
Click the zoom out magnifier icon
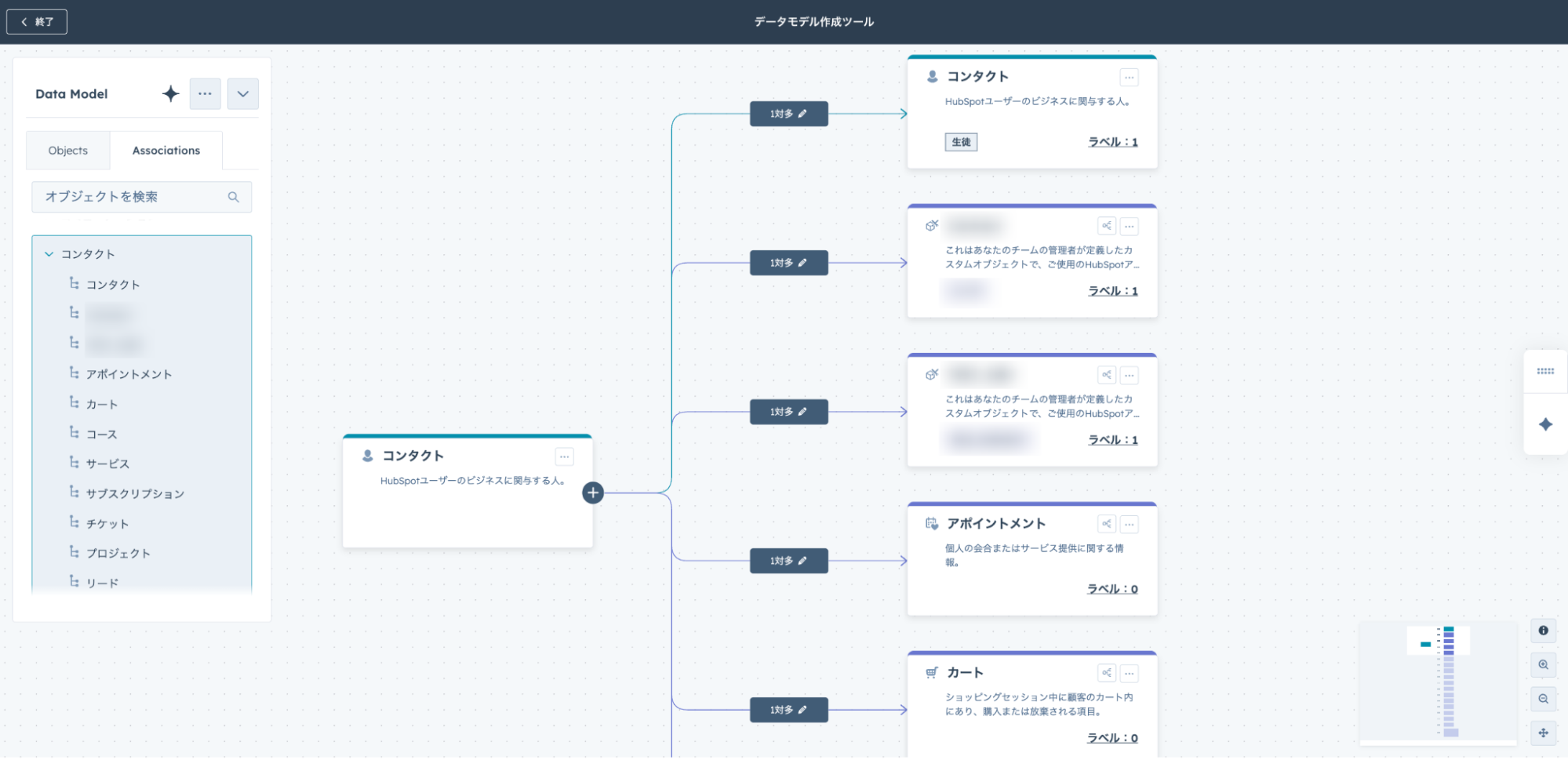point(1543,699)
